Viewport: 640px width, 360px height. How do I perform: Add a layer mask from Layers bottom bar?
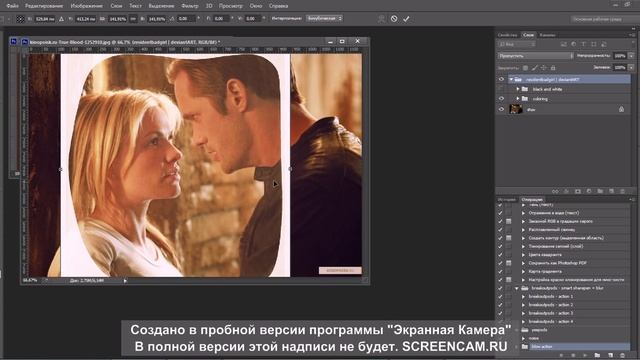(578, 191)
